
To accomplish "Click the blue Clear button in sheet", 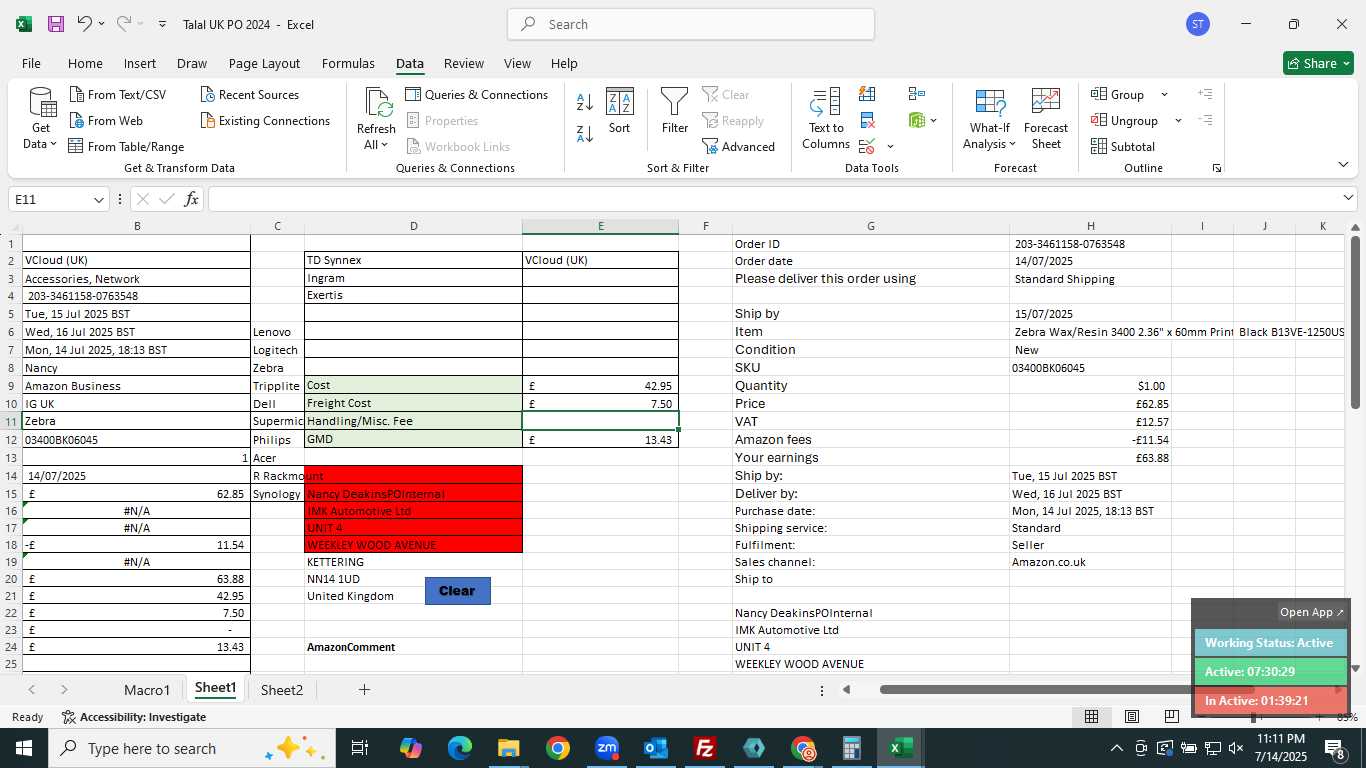I will pos(457,591).
